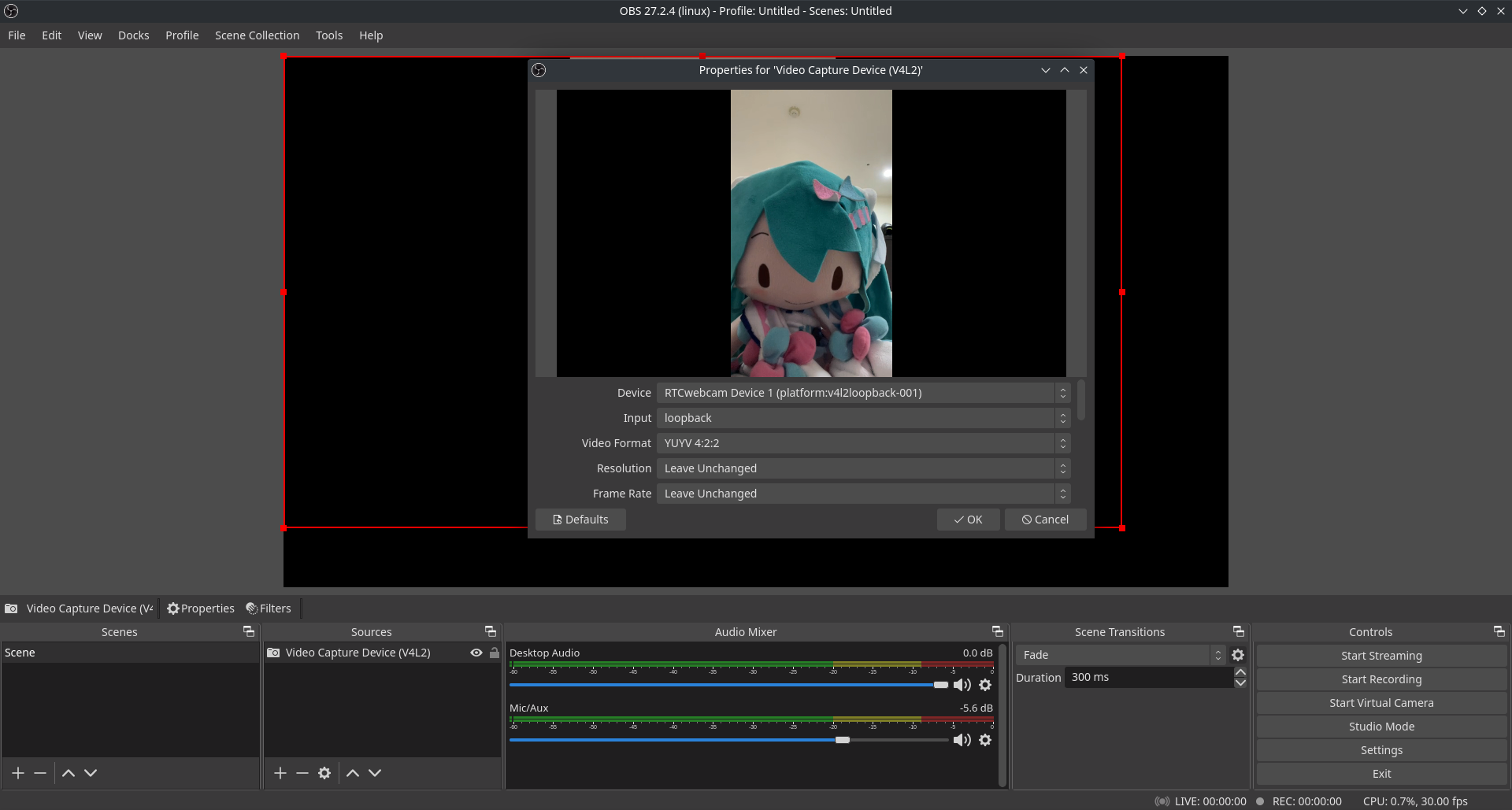Hide Video Capture Device source with eye icon
Screen dimensions: 1512x810
[476, 653]
